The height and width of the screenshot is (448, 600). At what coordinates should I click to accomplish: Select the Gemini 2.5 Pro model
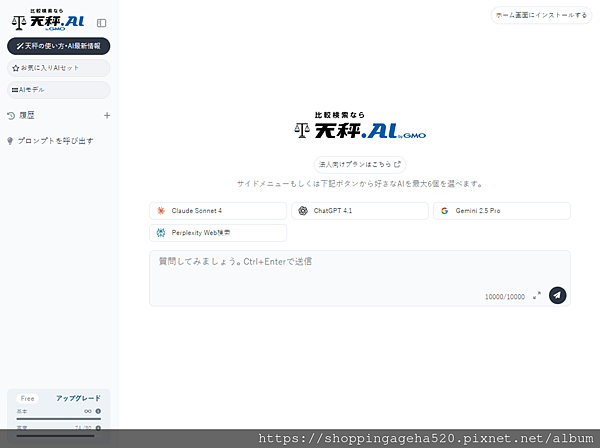[x=502, y=211]
